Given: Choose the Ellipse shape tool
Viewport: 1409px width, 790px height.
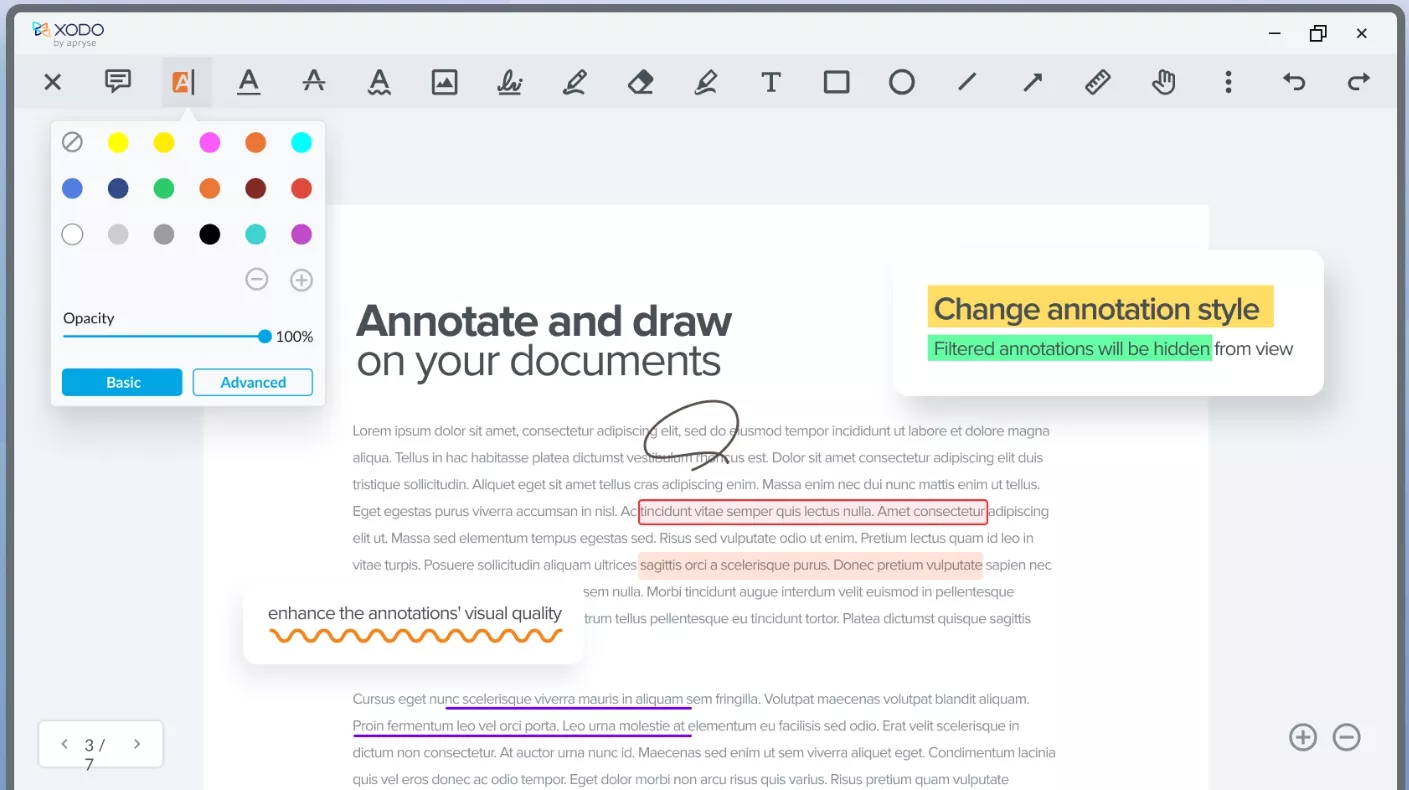Looking at the screenshot, I should 901,82.
